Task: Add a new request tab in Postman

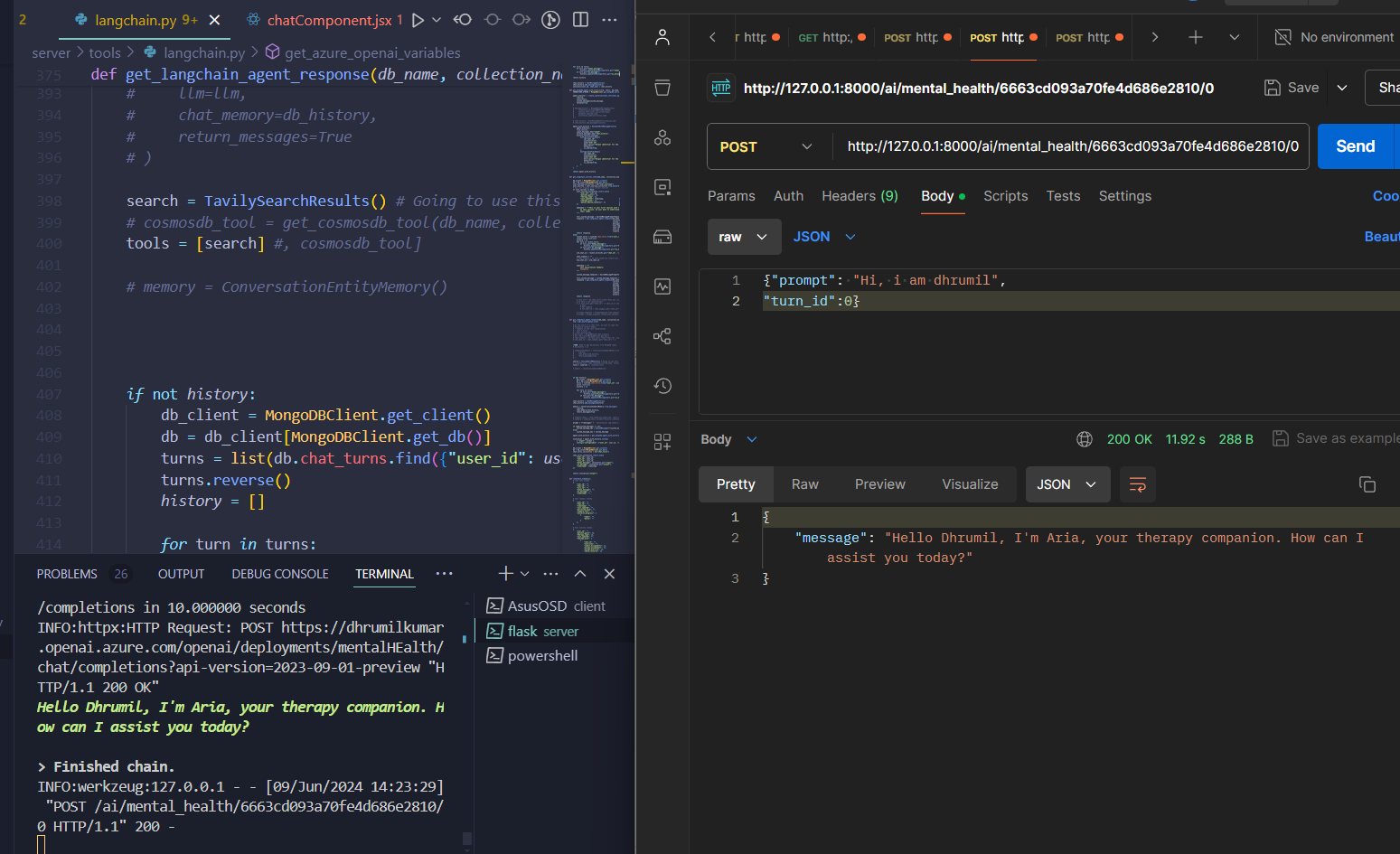Action: pos(1195,37)
